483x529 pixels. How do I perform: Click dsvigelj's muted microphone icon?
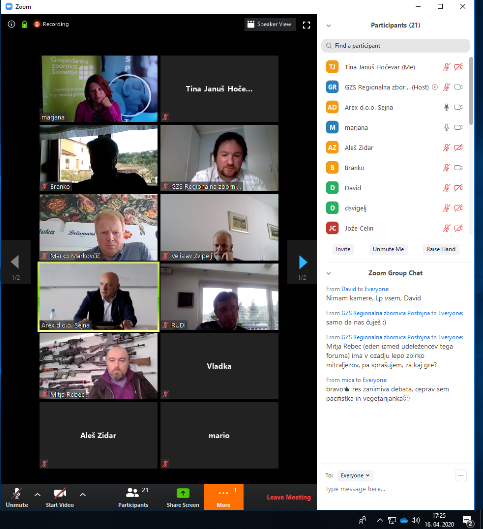tap(446, 208)
